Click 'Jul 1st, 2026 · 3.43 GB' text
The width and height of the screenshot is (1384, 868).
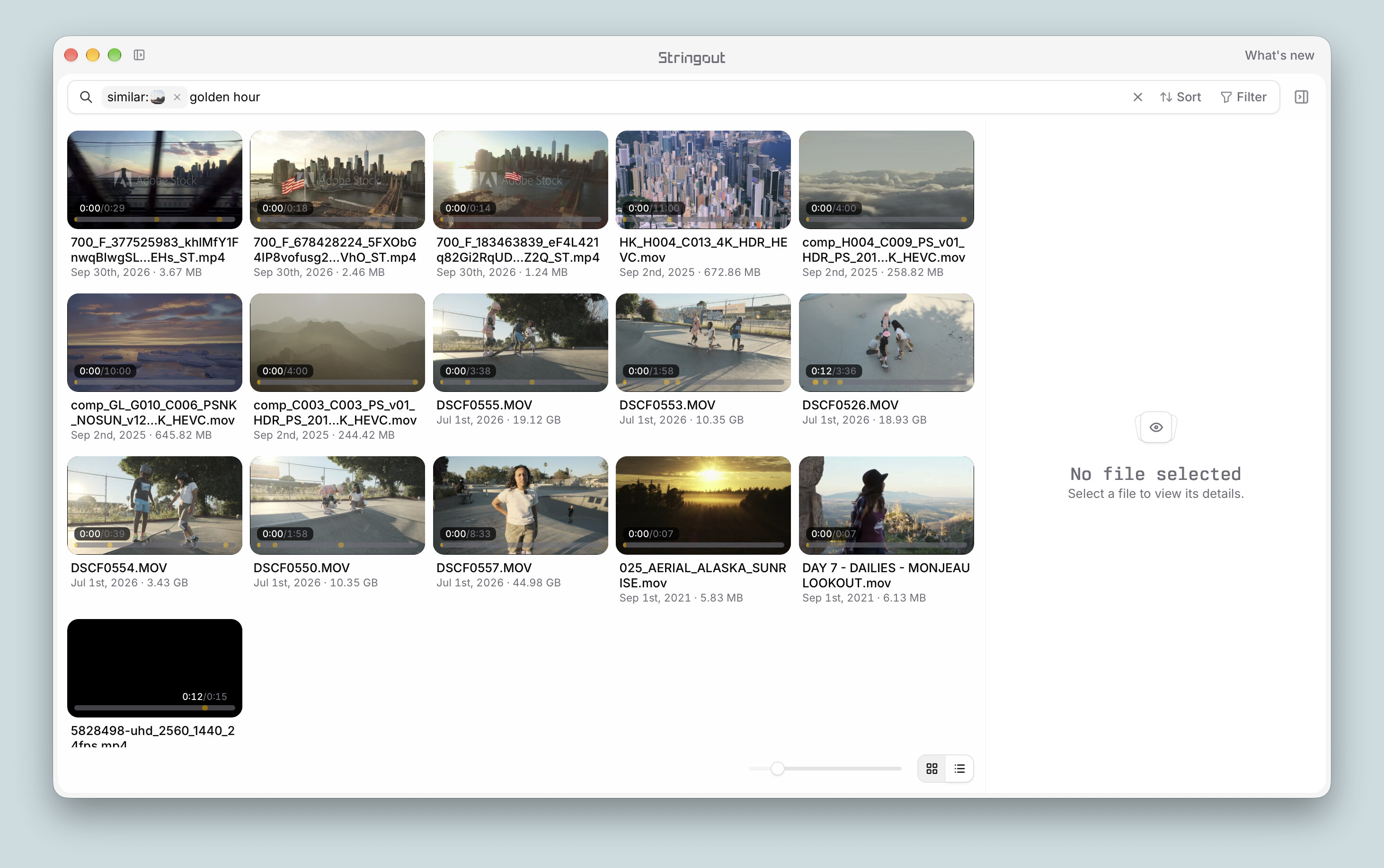(x=129, y=583)
